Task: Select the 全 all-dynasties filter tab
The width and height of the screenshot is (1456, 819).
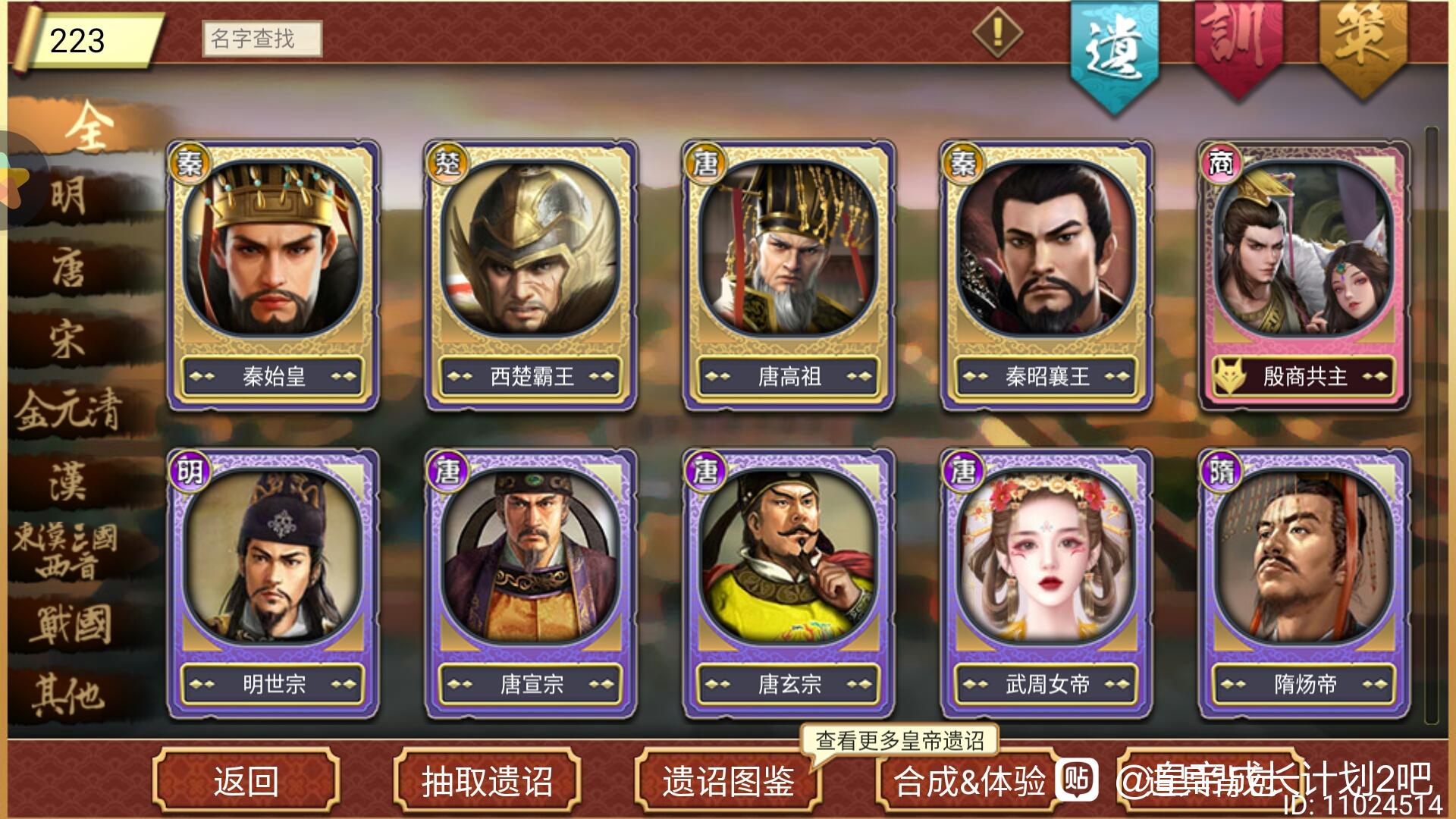Action: click(88, 127)
